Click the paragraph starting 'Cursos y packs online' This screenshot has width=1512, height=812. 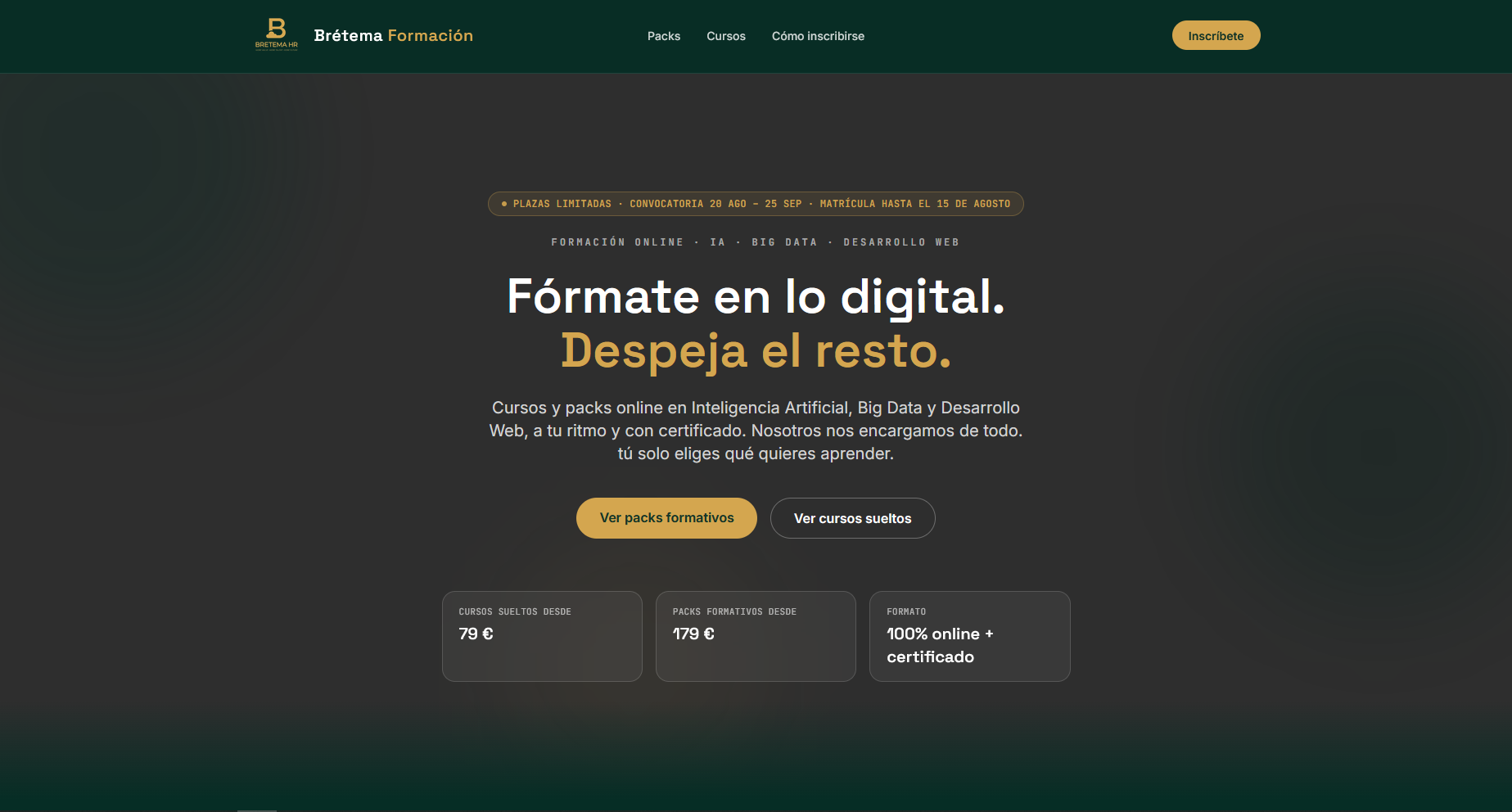coord(756,431)
